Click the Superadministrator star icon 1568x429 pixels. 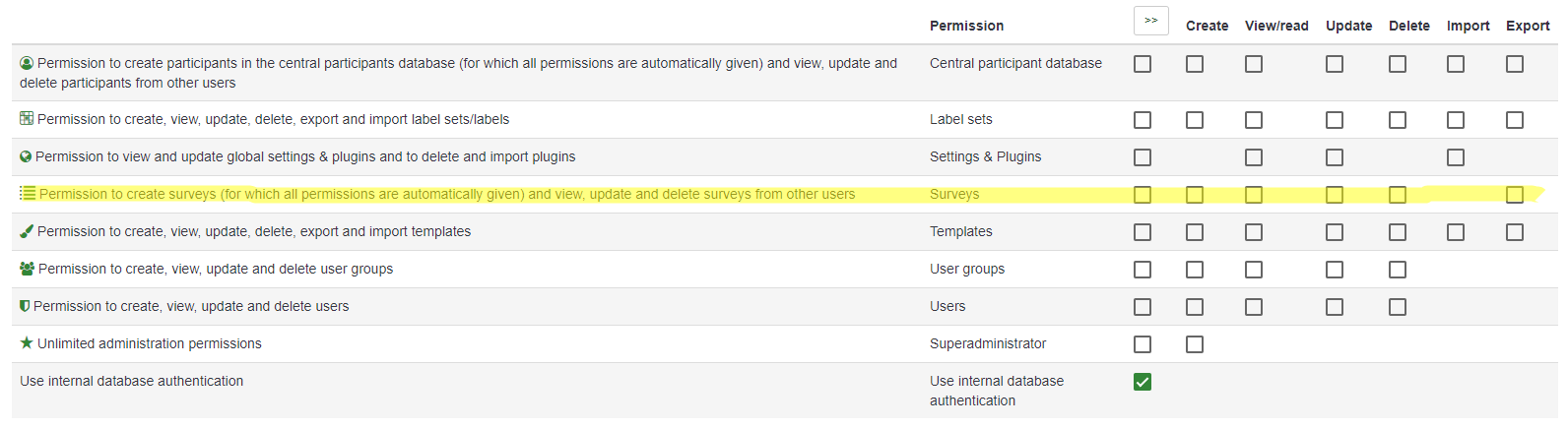pos(27,343)
